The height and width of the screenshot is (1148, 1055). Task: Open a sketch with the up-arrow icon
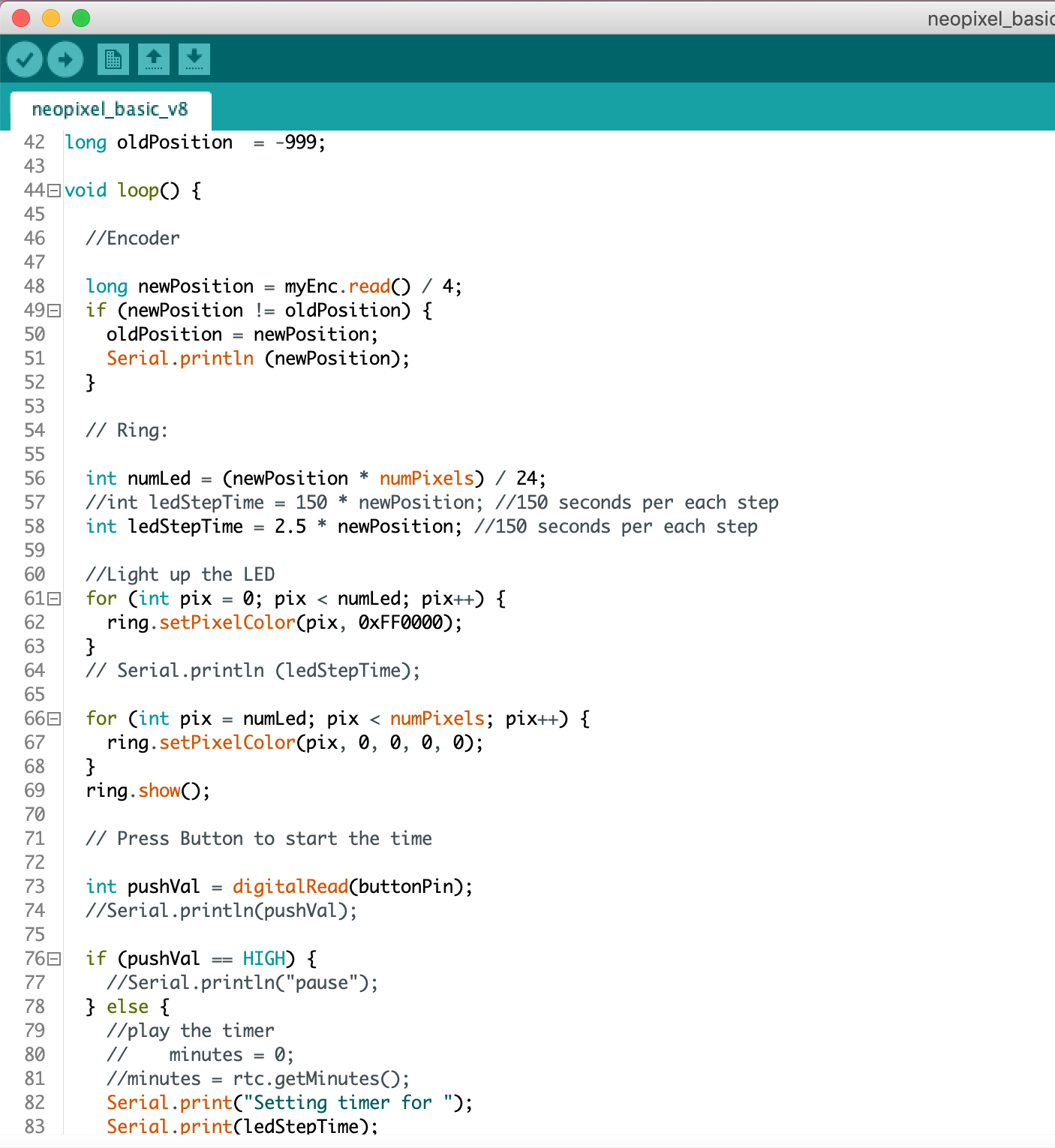tap(154, 59)
